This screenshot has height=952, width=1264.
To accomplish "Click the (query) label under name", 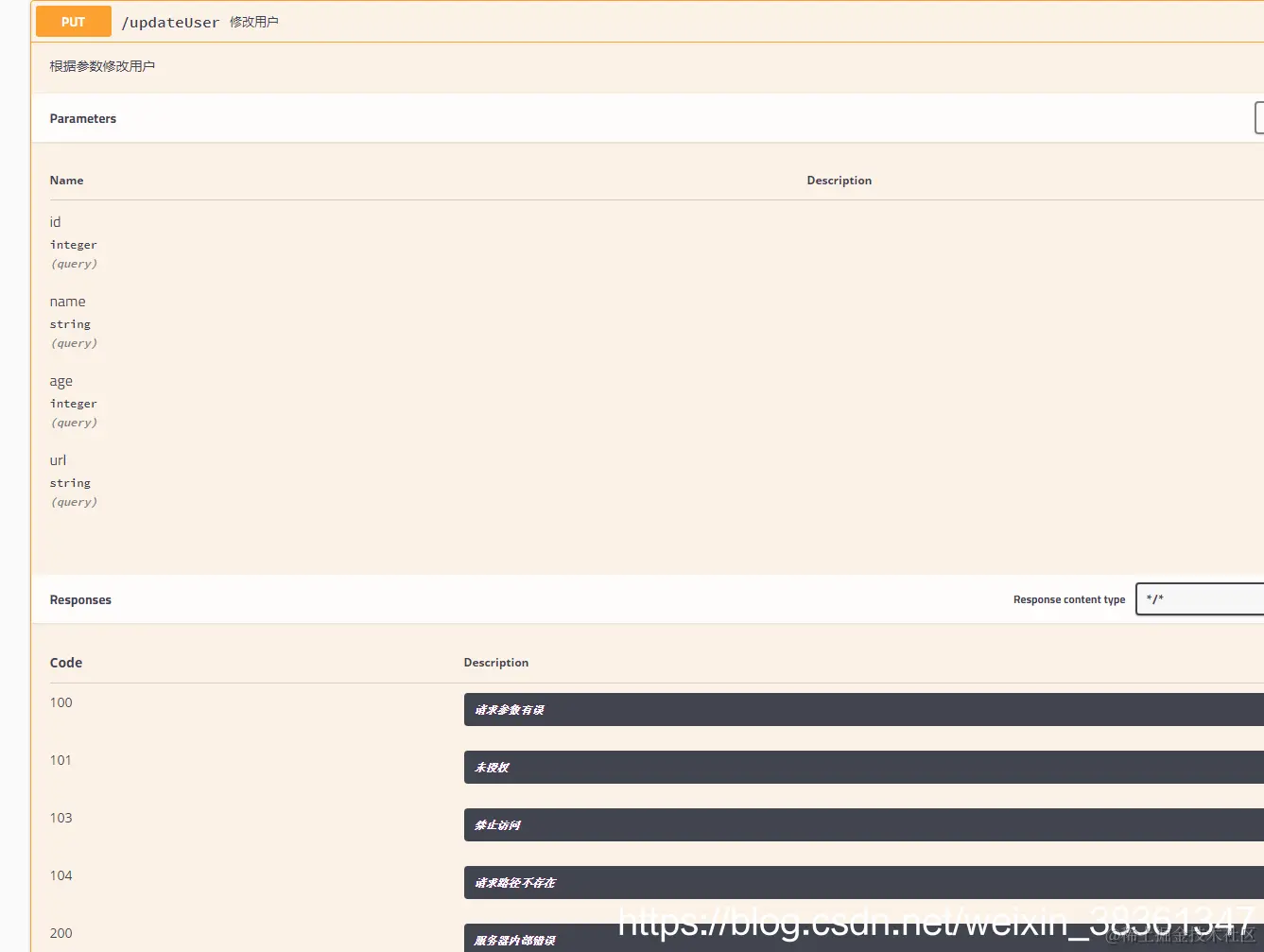I will (74, 343).
